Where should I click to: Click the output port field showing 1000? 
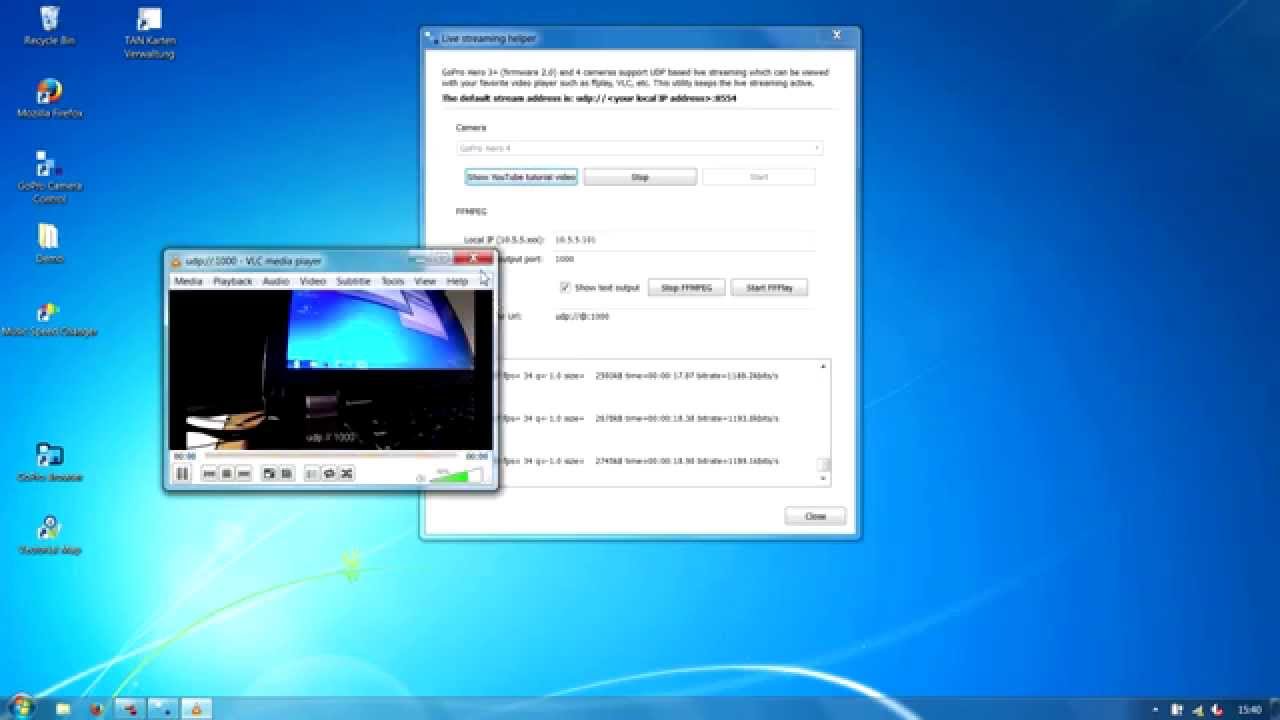click(685, 259)
